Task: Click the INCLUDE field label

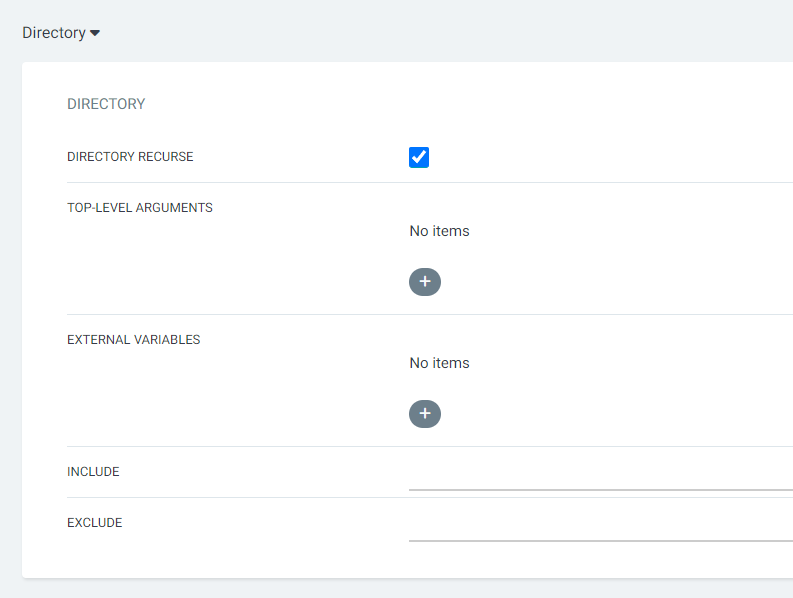Action: coord(93,472)
